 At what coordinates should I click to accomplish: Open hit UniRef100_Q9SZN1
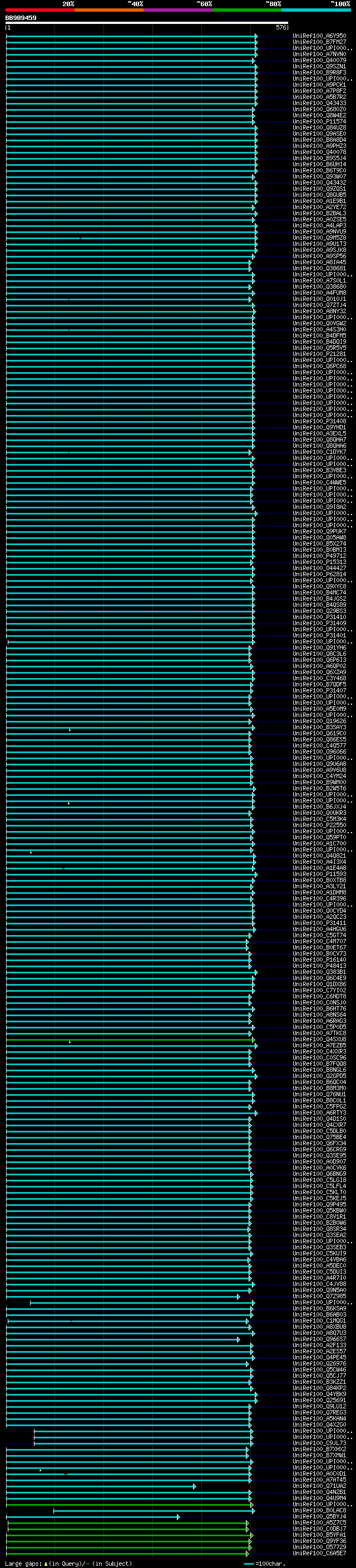[x=319, y=66]
